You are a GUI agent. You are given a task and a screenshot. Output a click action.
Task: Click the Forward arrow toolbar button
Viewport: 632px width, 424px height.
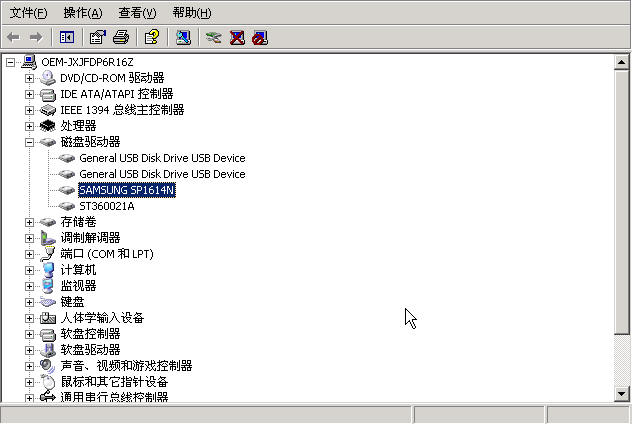(x=35, y=37)
